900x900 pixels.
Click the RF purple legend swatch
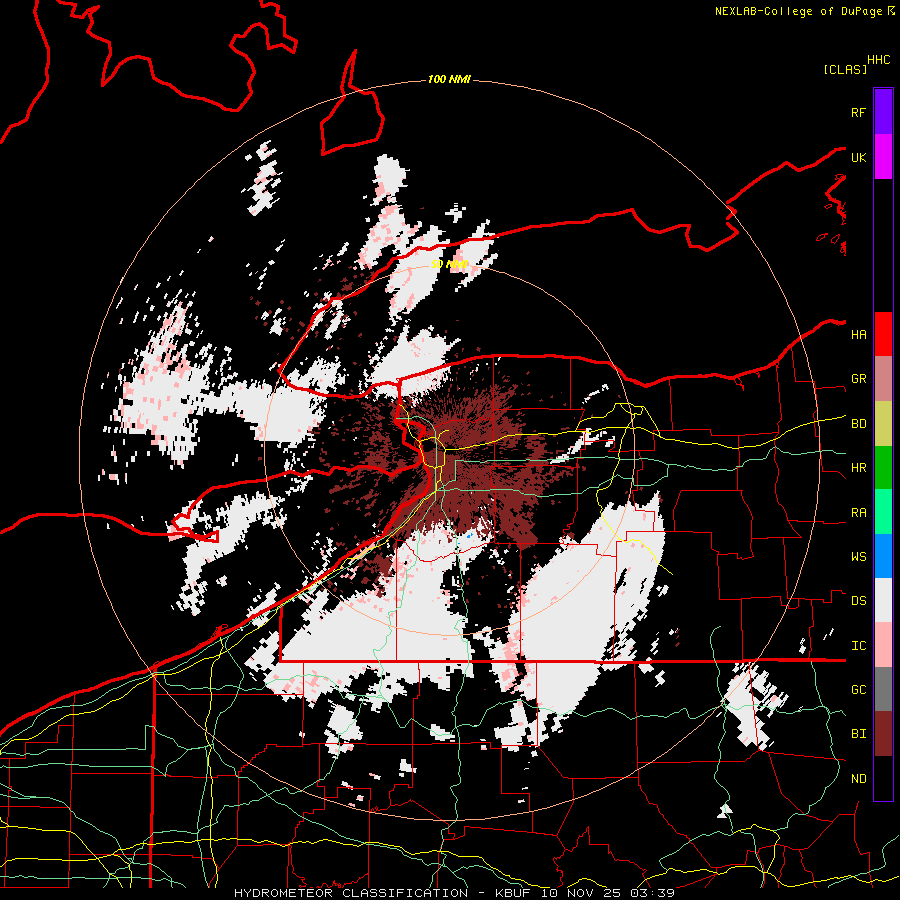coord(883,112)
